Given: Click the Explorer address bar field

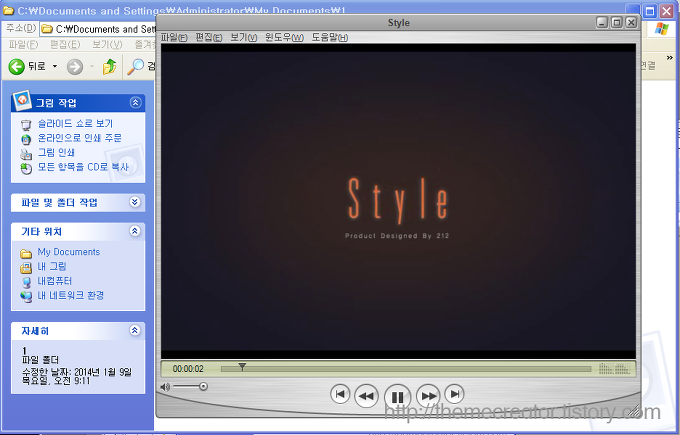Looking at the screenshot, I should pos(98,29).
